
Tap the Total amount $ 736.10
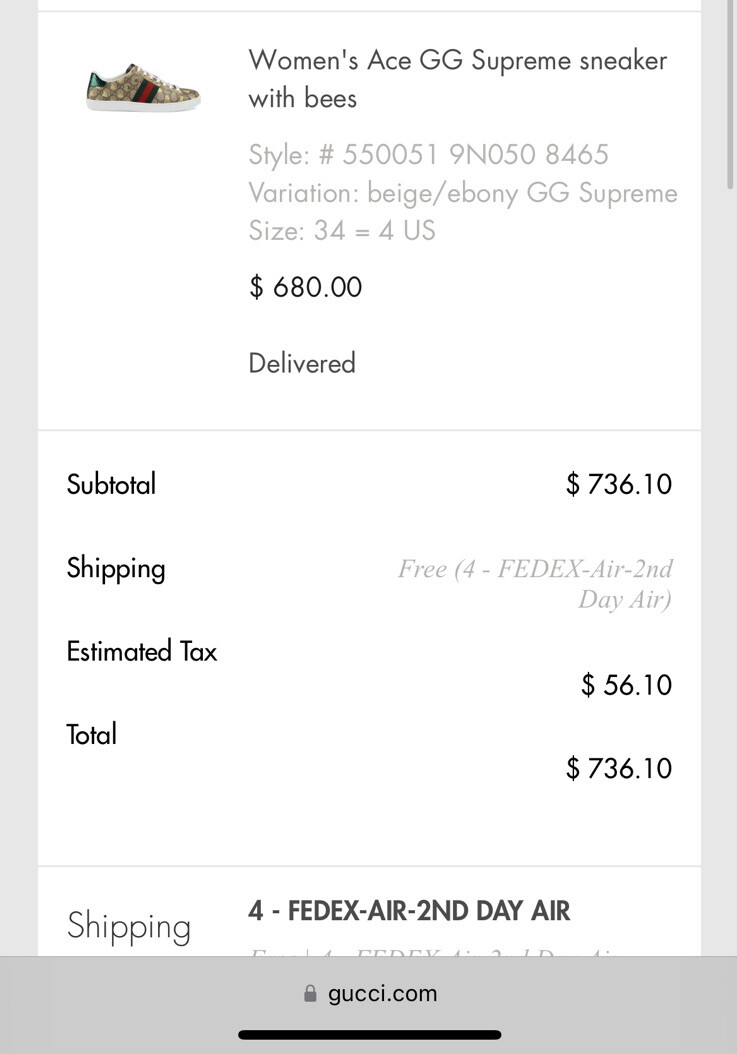(x=618, y=769)
